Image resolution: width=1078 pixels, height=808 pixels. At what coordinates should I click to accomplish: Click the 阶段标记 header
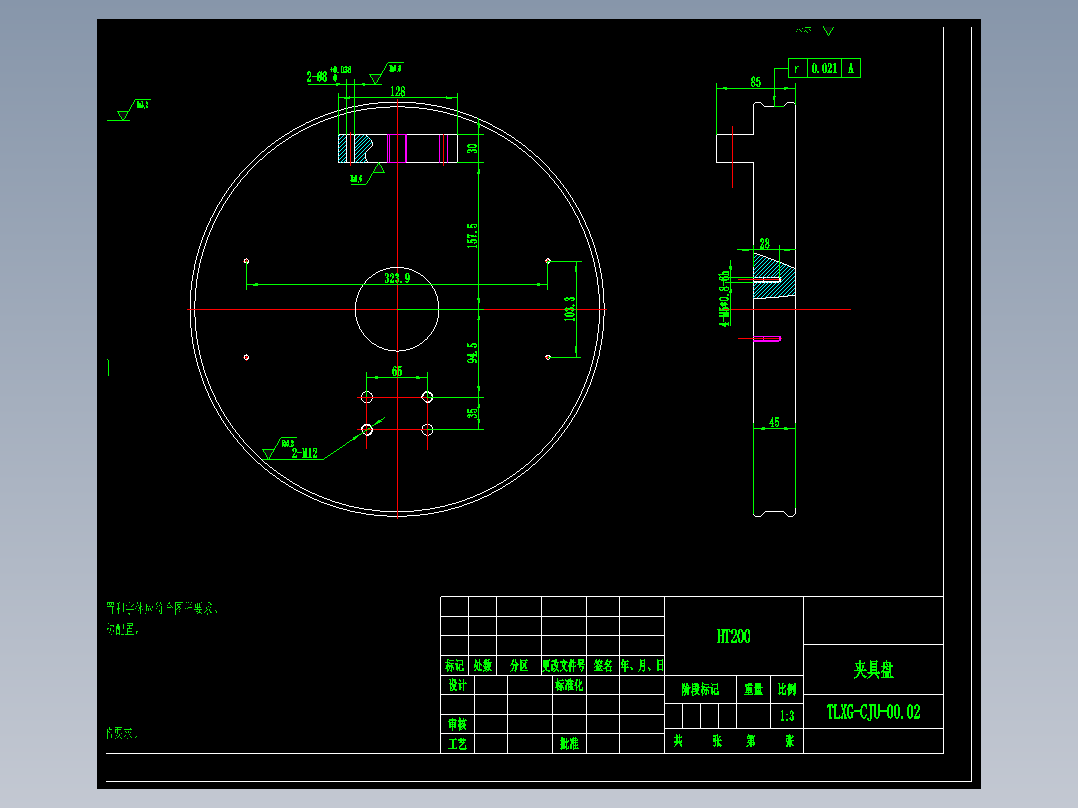pos(700,689)
